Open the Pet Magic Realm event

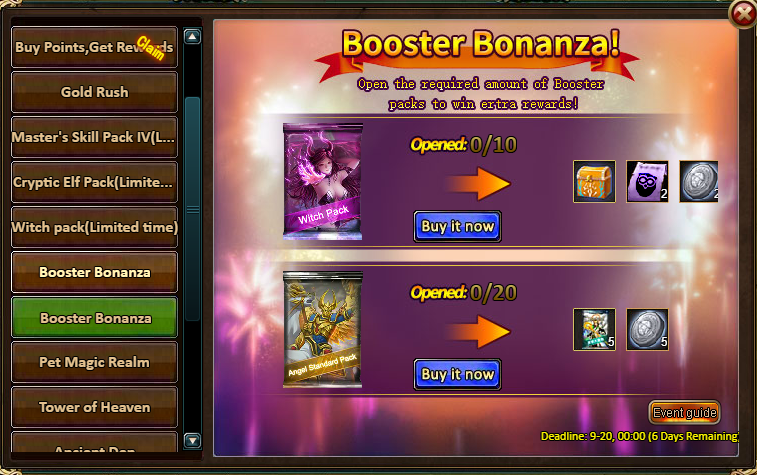(x=94, y=362)
